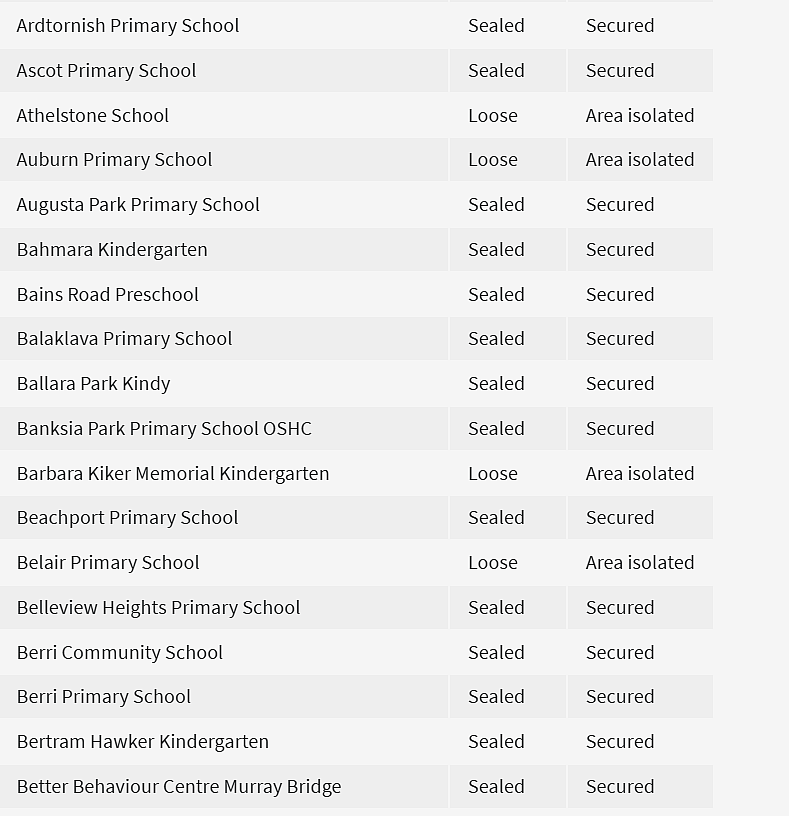Click Area isolated for Barbara Kiker Kindergarten
The image size is (789, 816).
click(x=640, y=474)
